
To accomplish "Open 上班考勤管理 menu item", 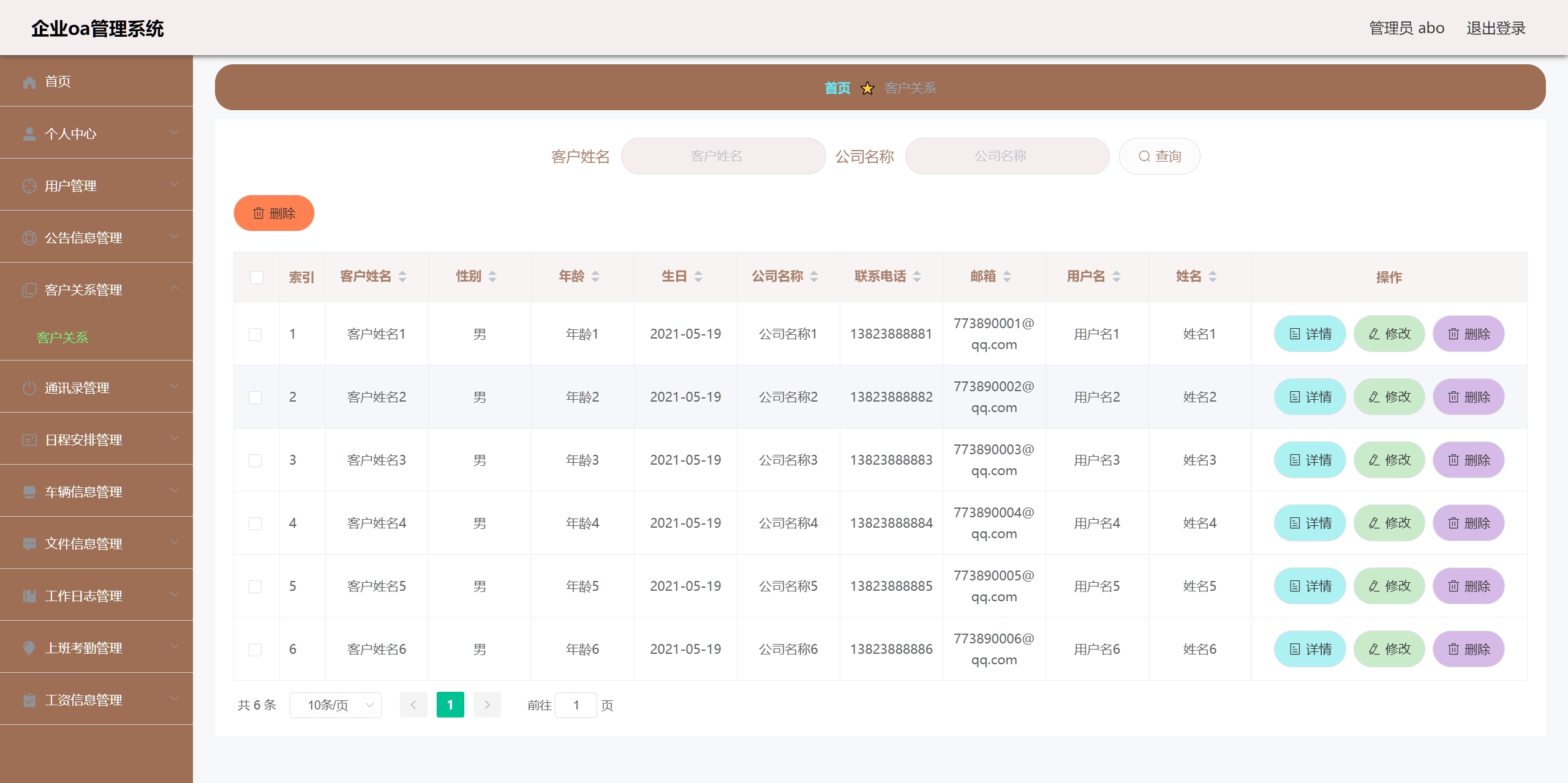I will [96, 648].
